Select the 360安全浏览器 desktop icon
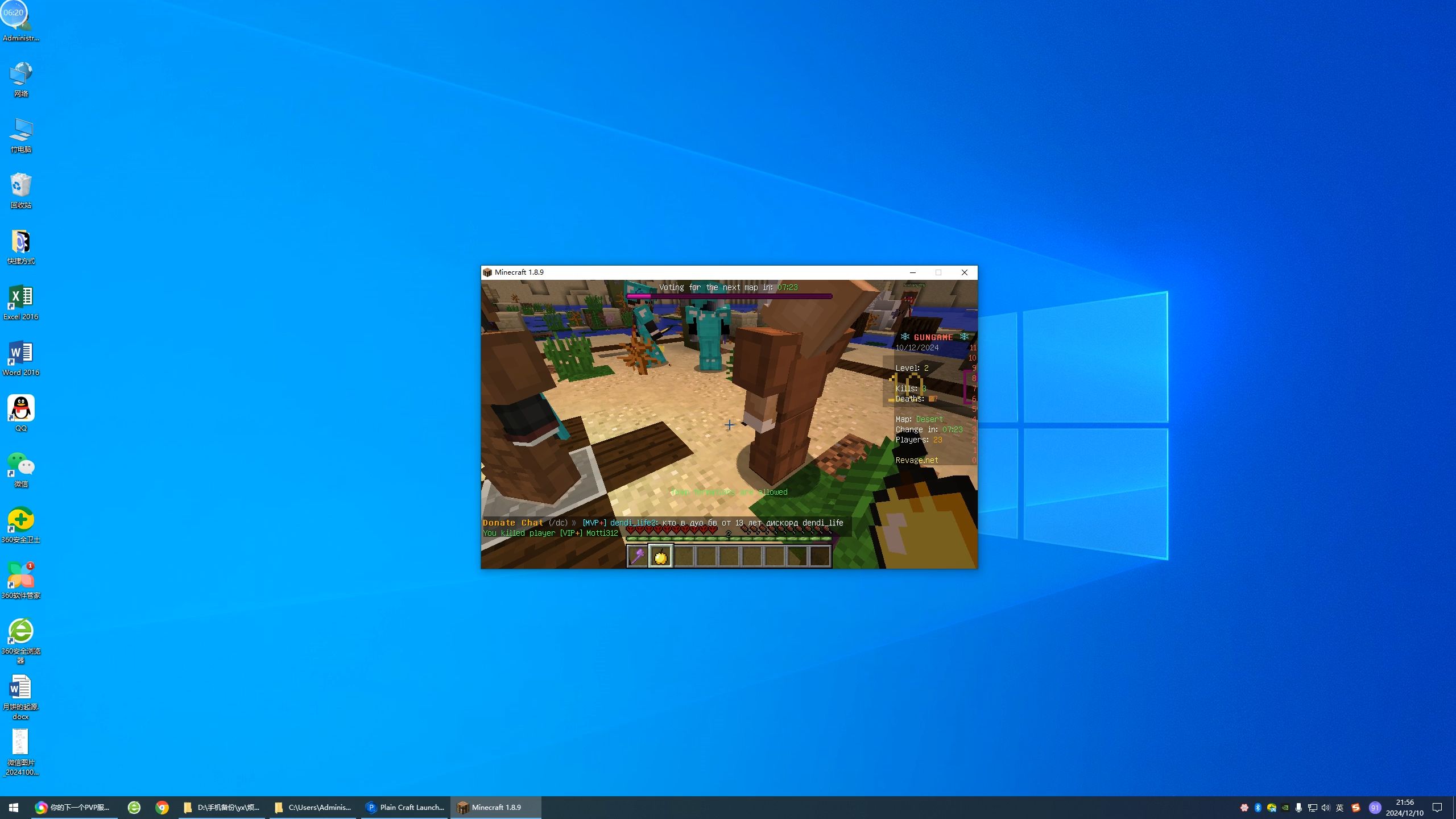The height and width of the screenshot is (819, 1456). click(x=21, y=641)
